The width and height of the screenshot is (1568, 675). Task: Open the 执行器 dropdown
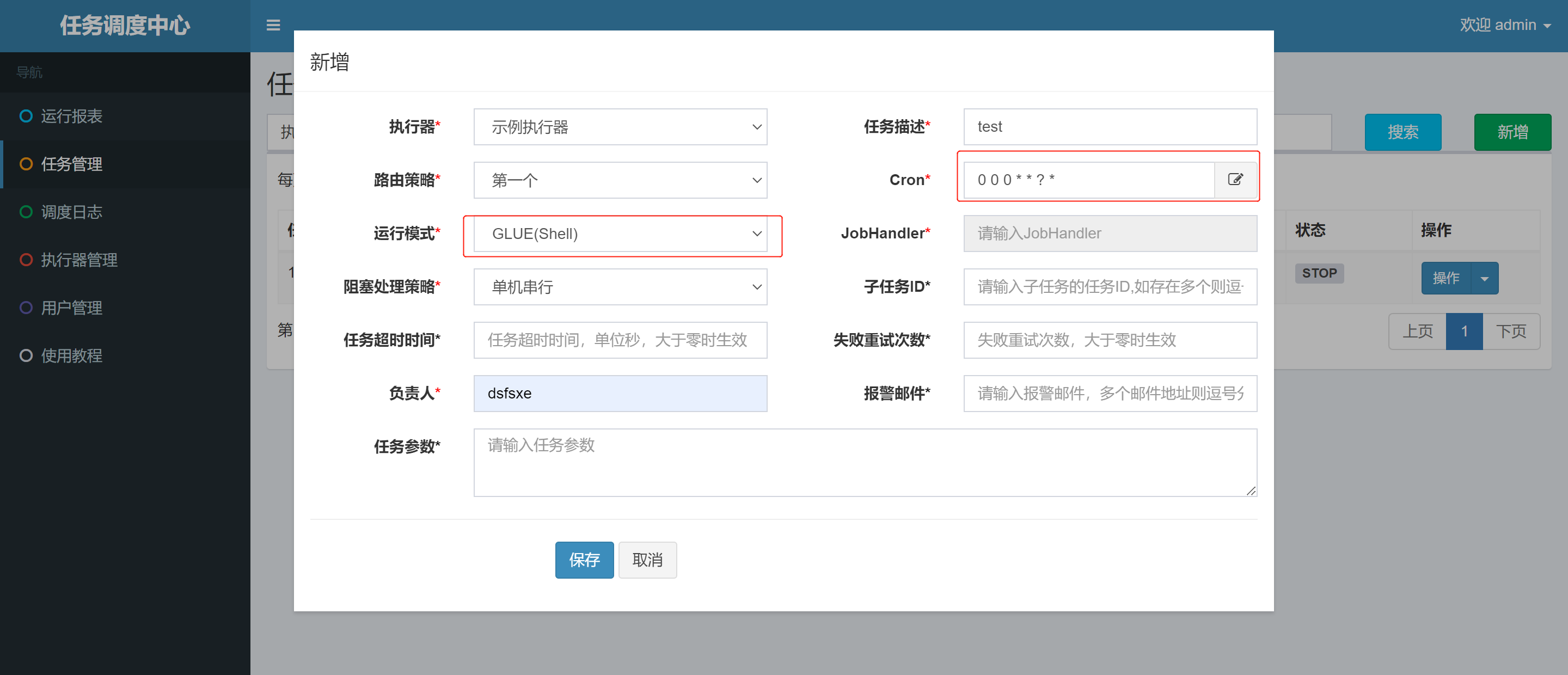coord(620,127)
